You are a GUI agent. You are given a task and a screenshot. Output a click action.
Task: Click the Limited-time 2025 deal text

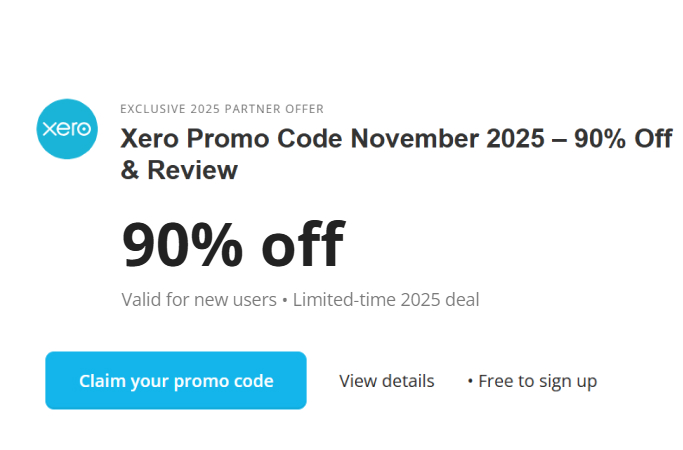click(386, 299)
